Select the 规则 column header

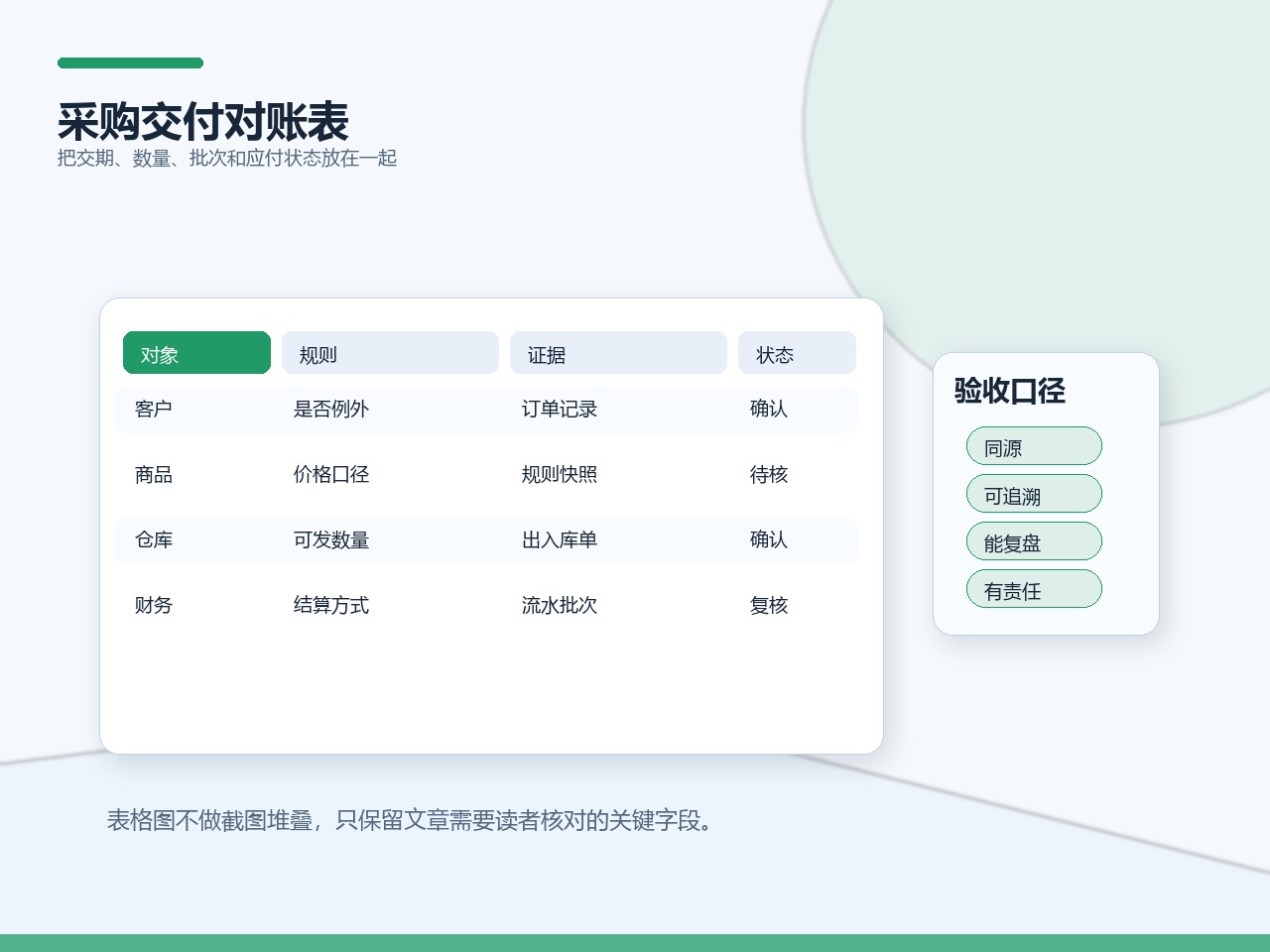390,353
